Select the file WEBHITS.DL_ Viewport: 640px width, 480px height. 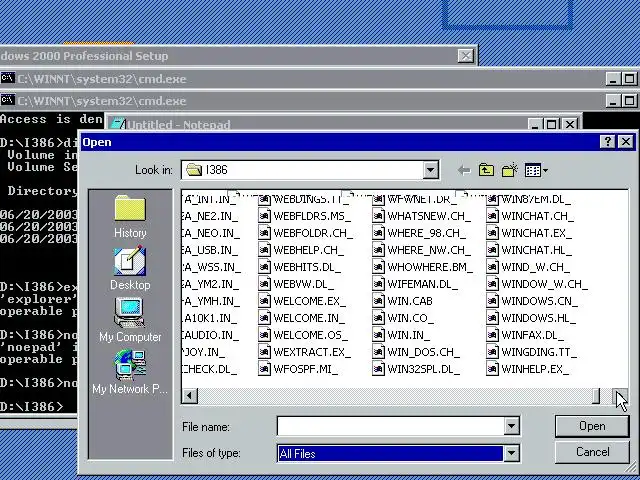300,267
